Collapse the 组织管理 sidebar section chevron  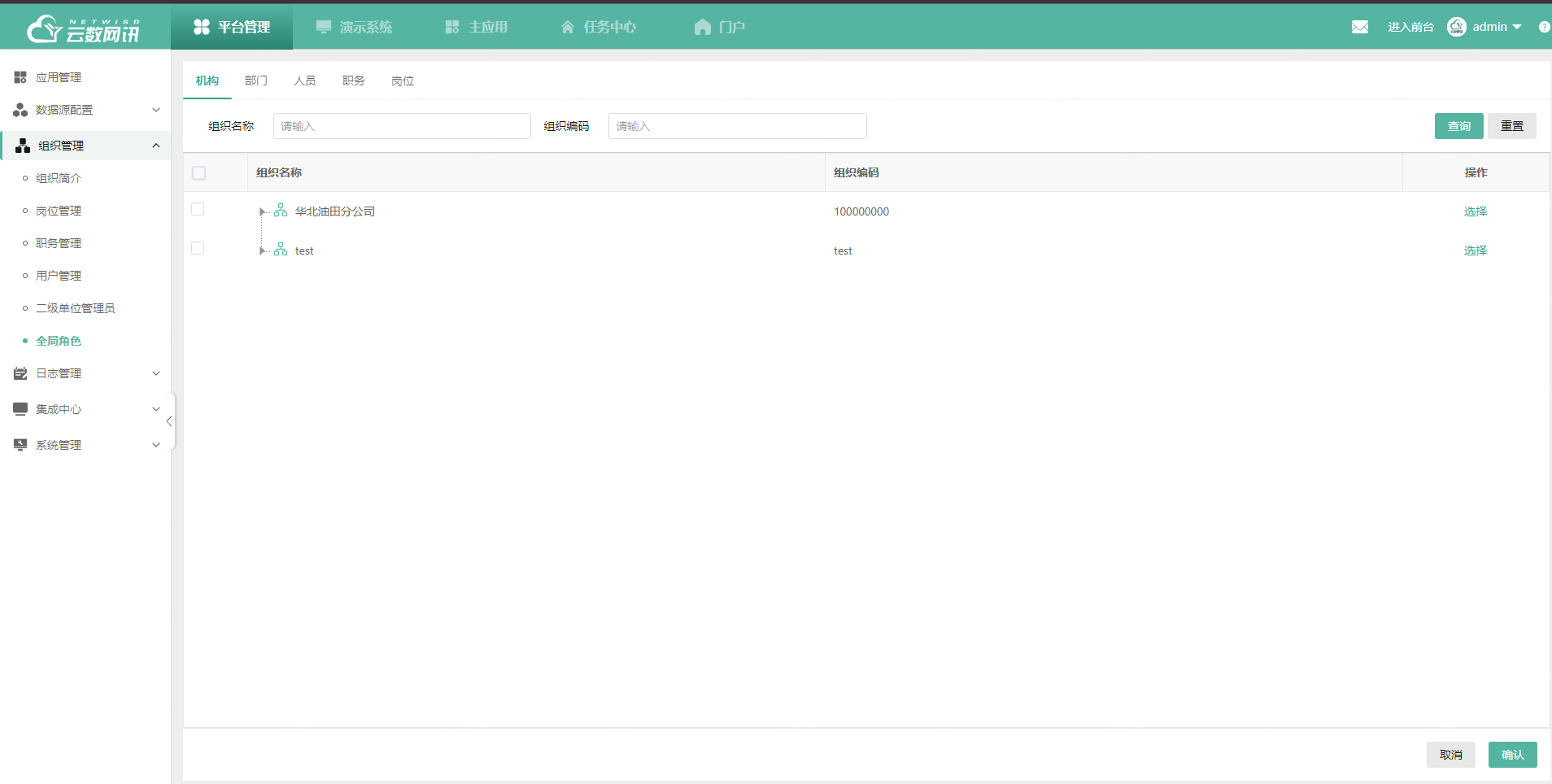tap(156, 146)
